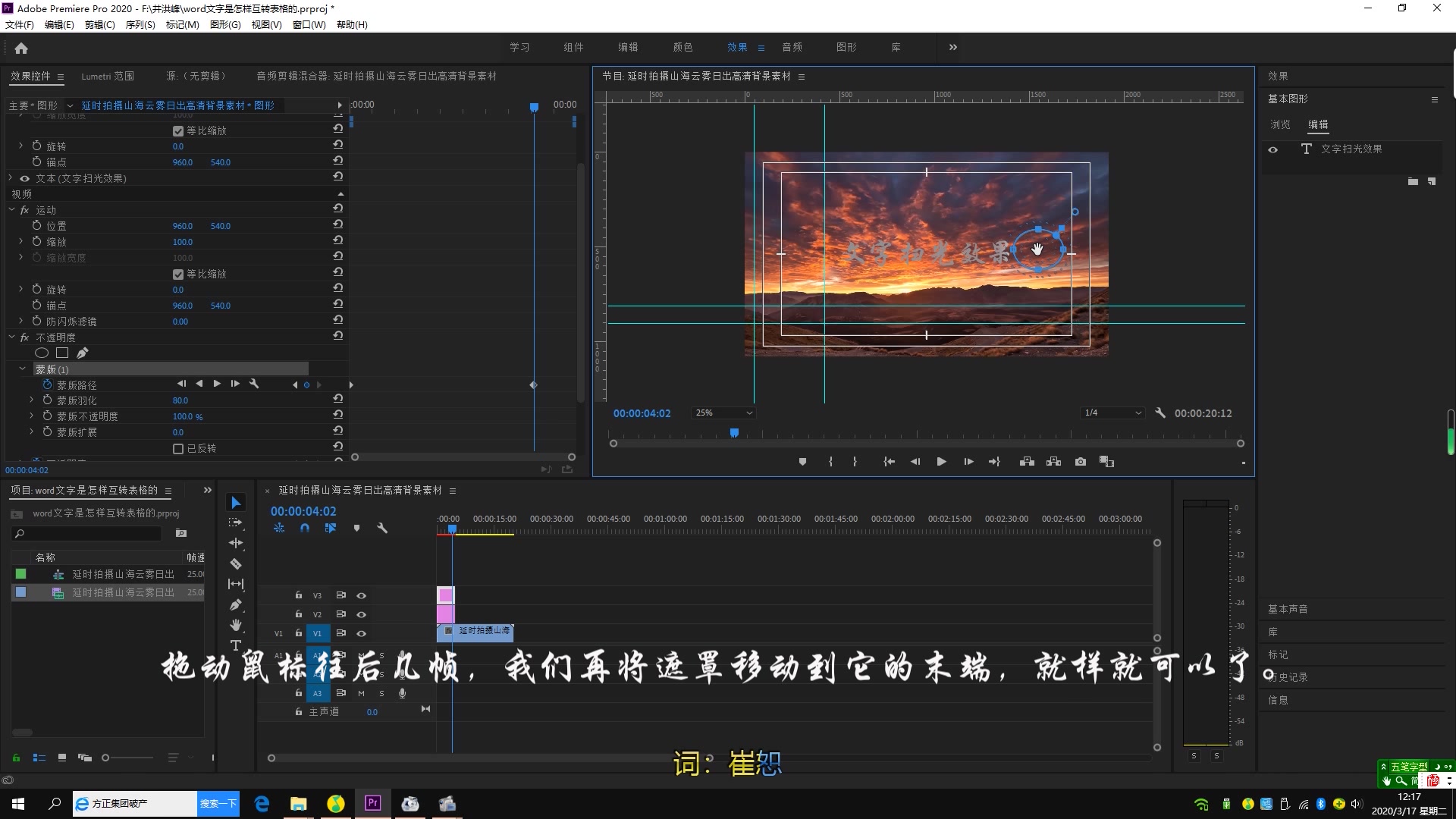Screen dimensions: 1456x819
Task: Check the 已反转 checkbox in 蒙版(1)
Action: [179, 448]
